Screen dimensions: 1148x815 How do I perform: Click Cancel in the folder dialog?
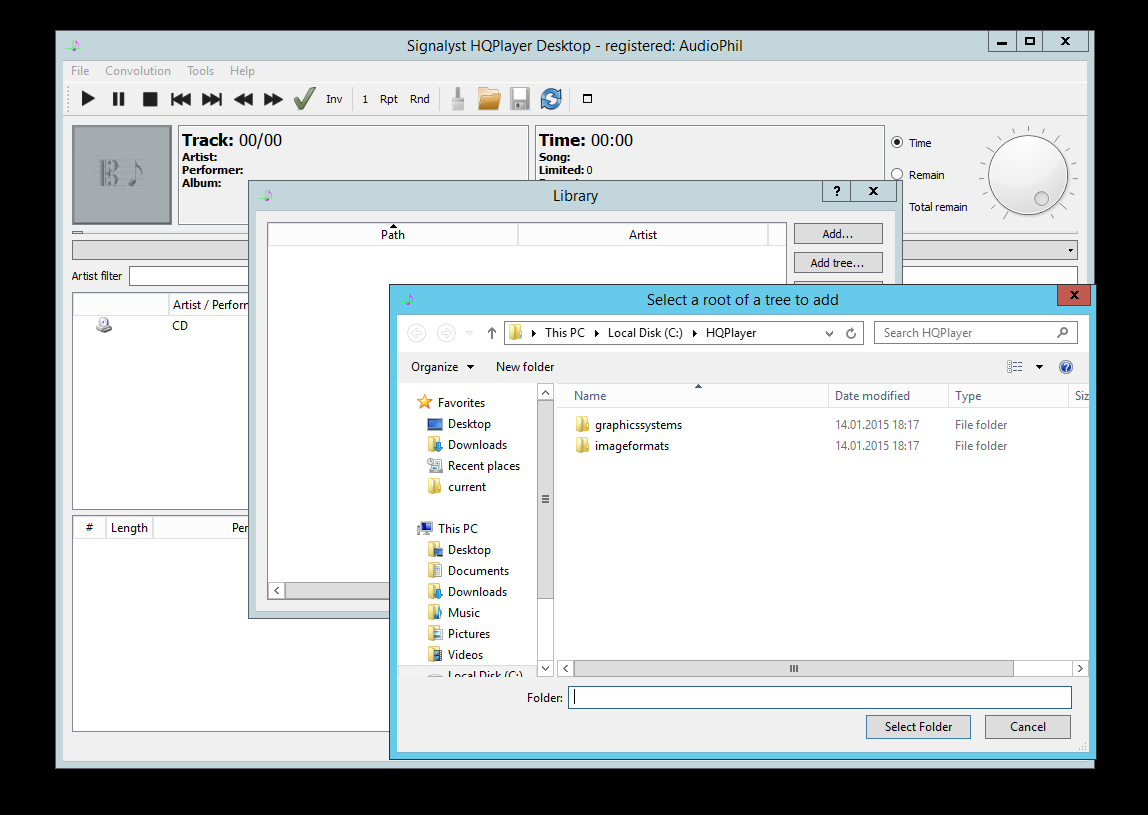1028,727
